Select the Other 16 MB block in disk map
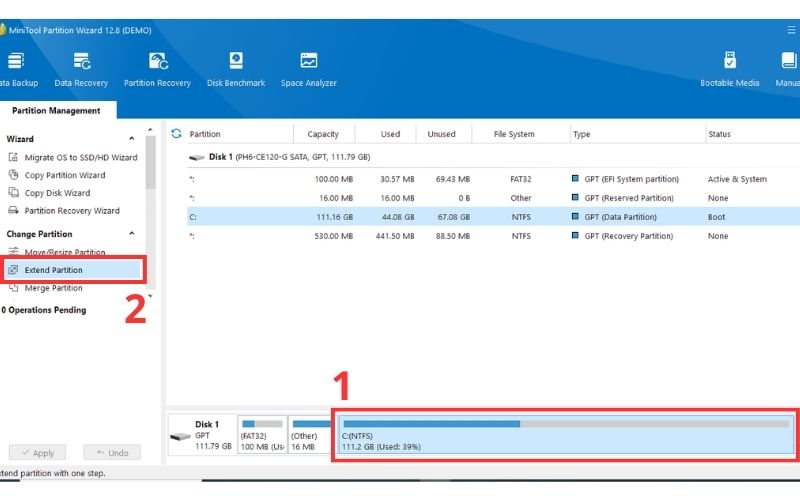Viewport: 800px width, 500px height. [x=310, y=435]
